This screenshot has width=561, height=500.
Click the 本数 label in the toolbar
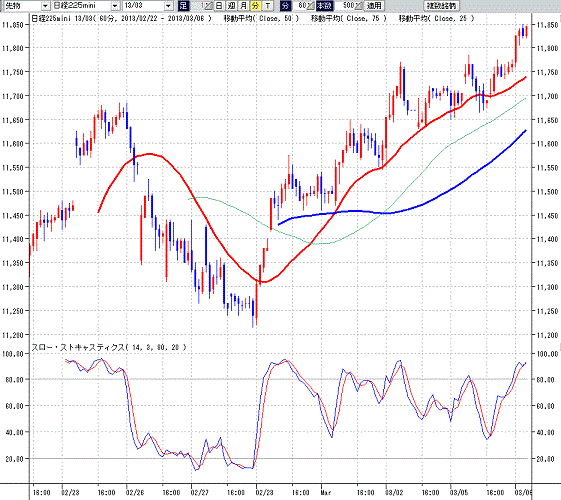tap(325, 6)
